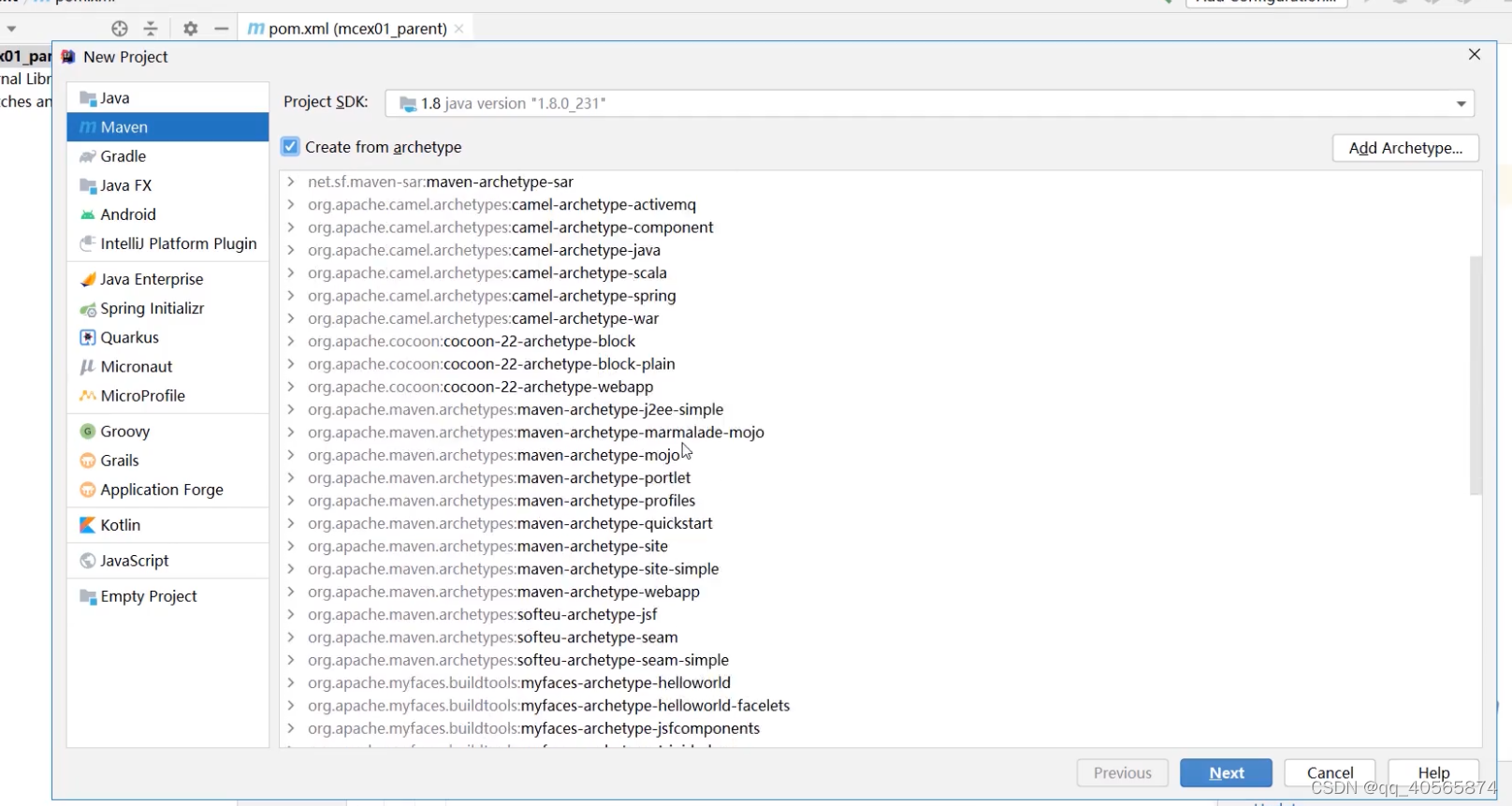Viewport: 1512px width, 806px height.
Task: Click the Application Forge icon
Action: point(88,490)
